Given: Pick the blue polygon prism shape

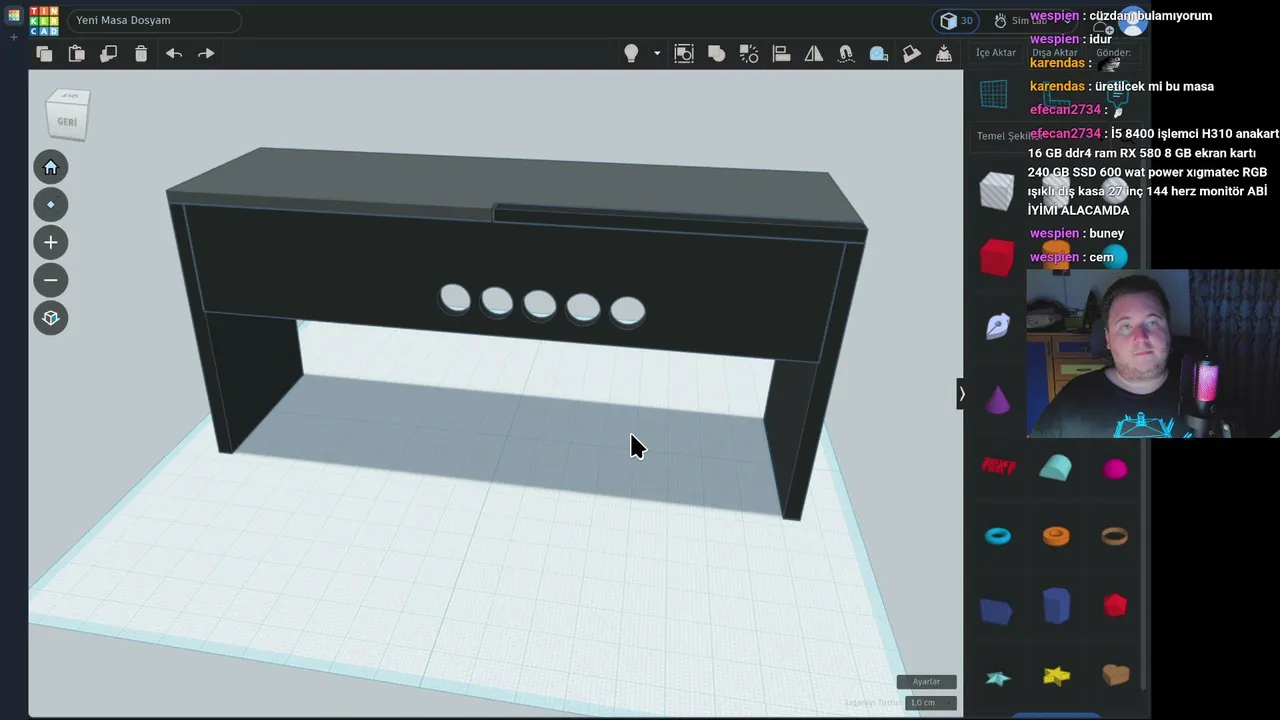Looking at the screenshot, I should click(x=1056, y=606).
